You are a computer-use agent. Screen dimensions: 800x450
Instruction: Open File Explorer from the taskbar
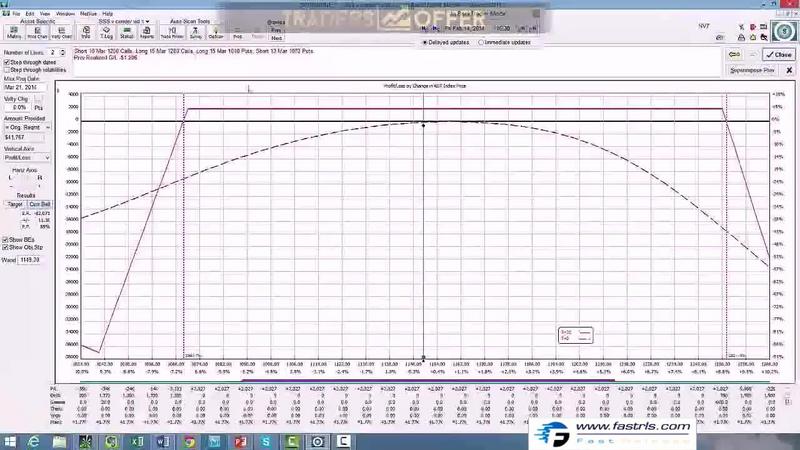click(x=59, y=441)
